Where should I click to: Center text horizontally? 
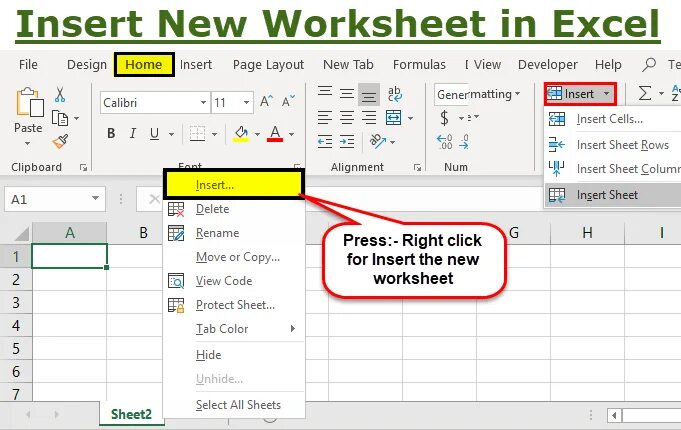pos(347,117)
